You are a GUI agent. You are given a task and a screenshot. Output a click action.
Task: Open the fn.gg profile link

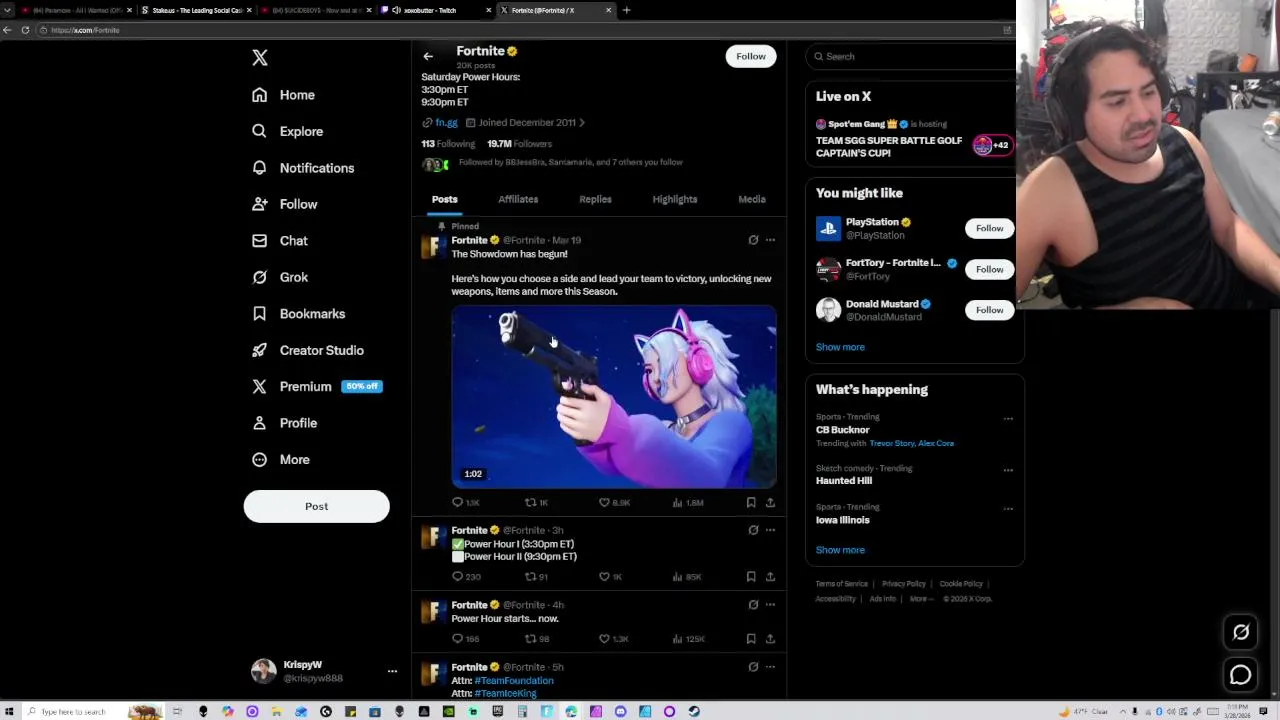(446, 122)
